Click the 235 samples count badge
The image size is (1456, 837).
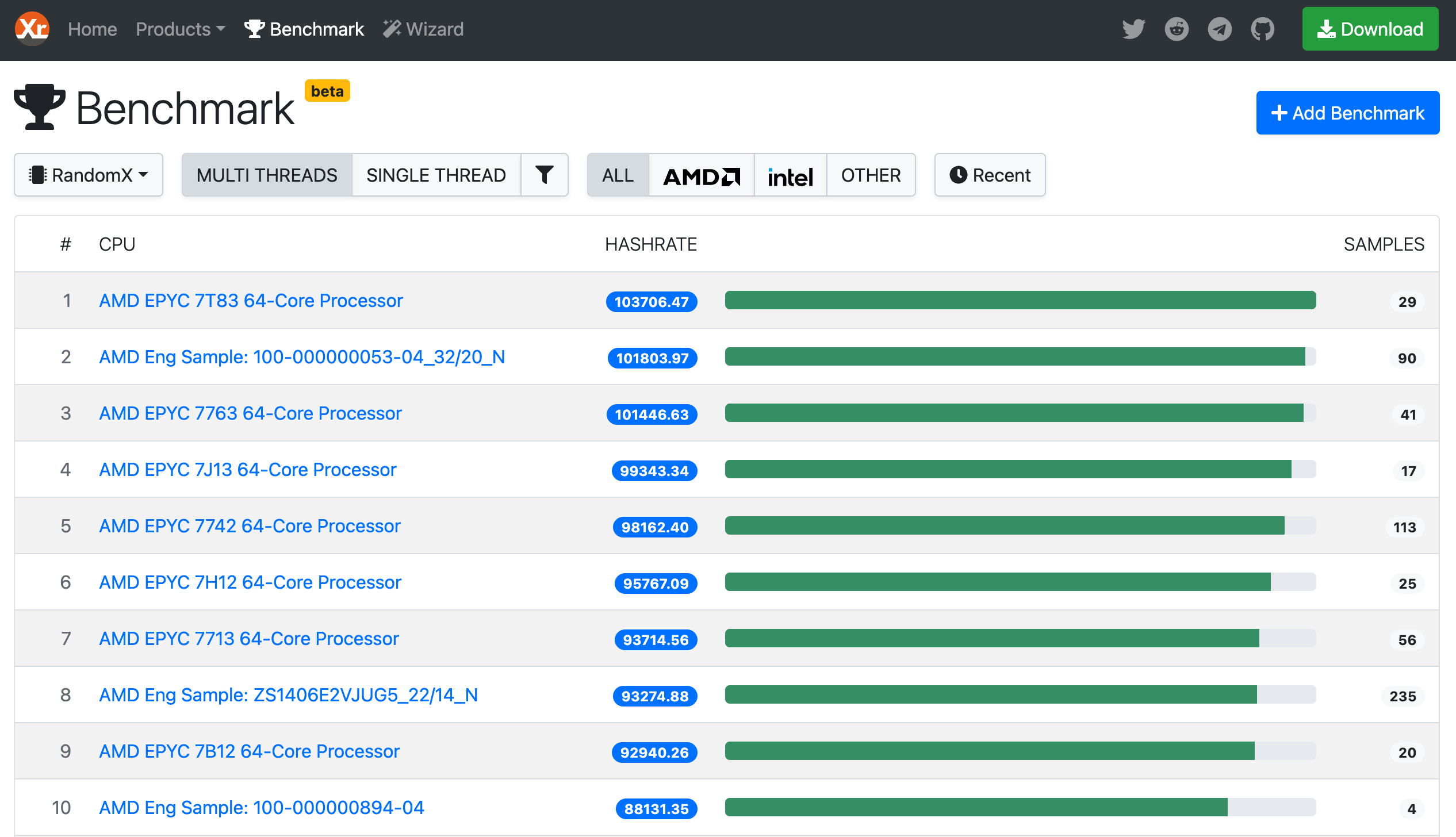(1403, 696)
